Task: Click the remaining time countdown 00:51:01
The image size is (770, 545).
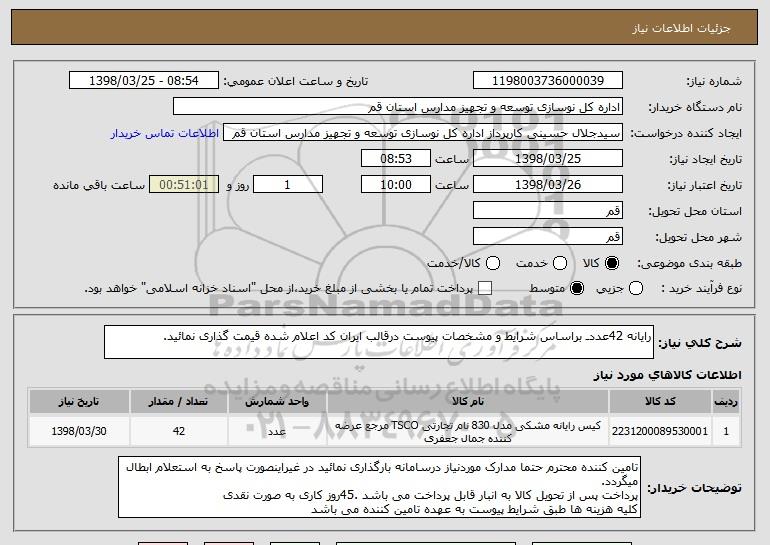Action: pos(184,185)
